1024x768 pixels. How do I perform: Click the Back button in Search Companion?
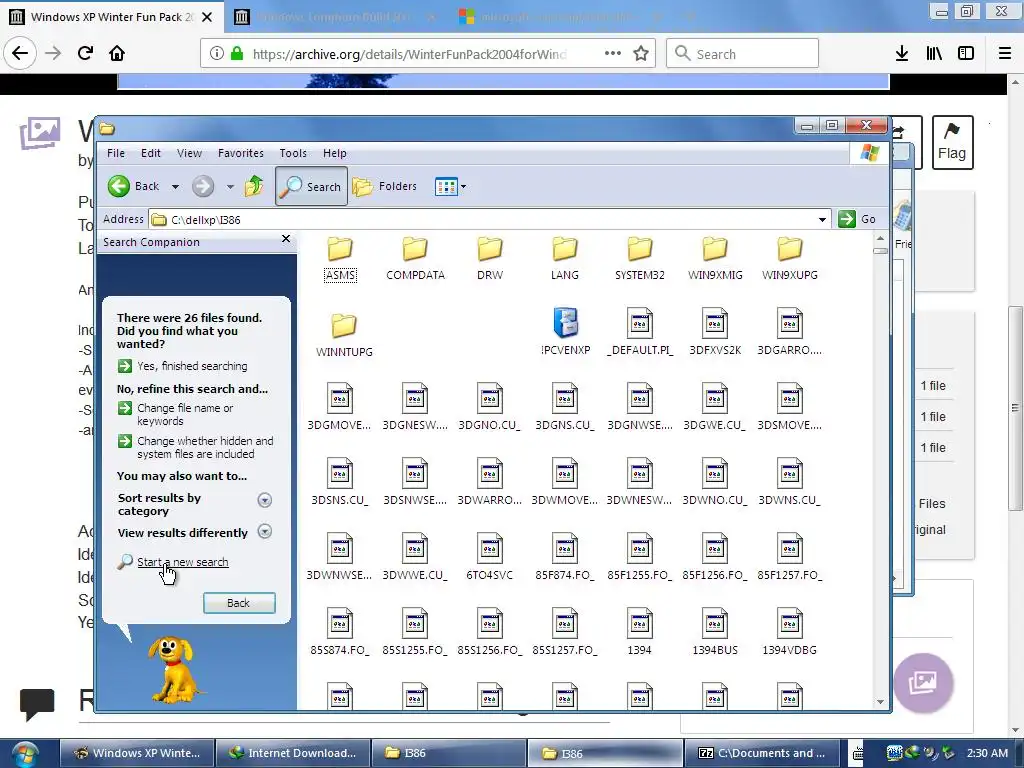[239, 603]
